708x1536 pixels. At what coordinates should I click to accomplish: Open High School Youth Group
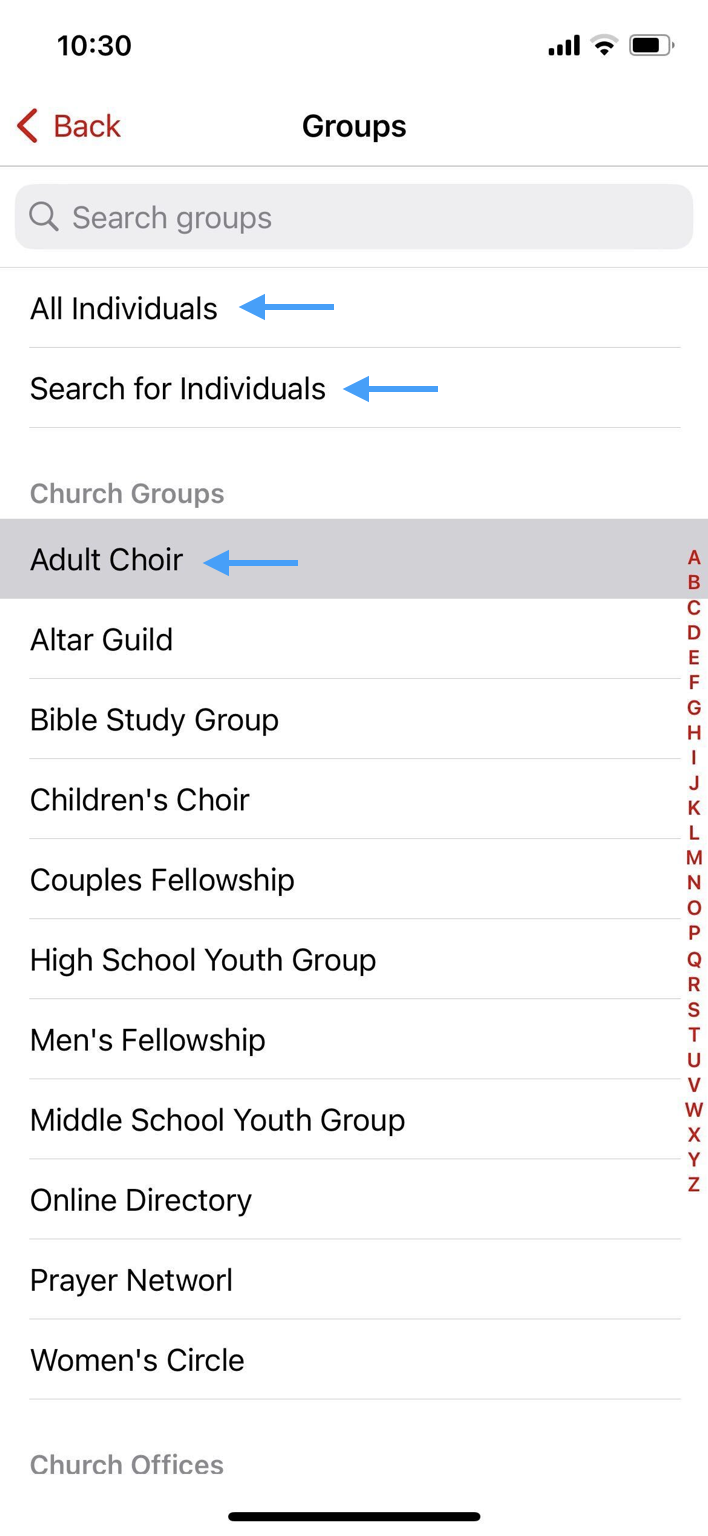pyautogui.click(x=203, y=959)
